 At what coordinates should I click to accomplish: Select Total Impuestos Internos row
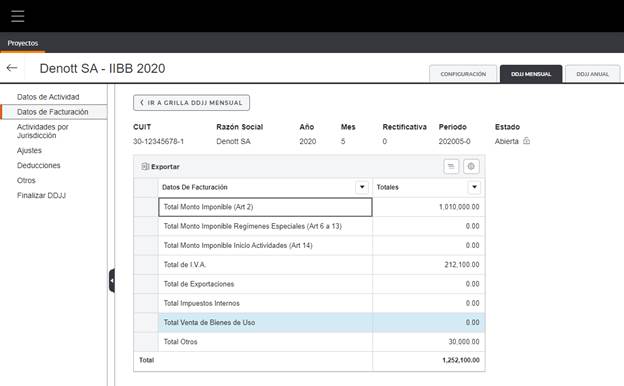click(310, 303)
